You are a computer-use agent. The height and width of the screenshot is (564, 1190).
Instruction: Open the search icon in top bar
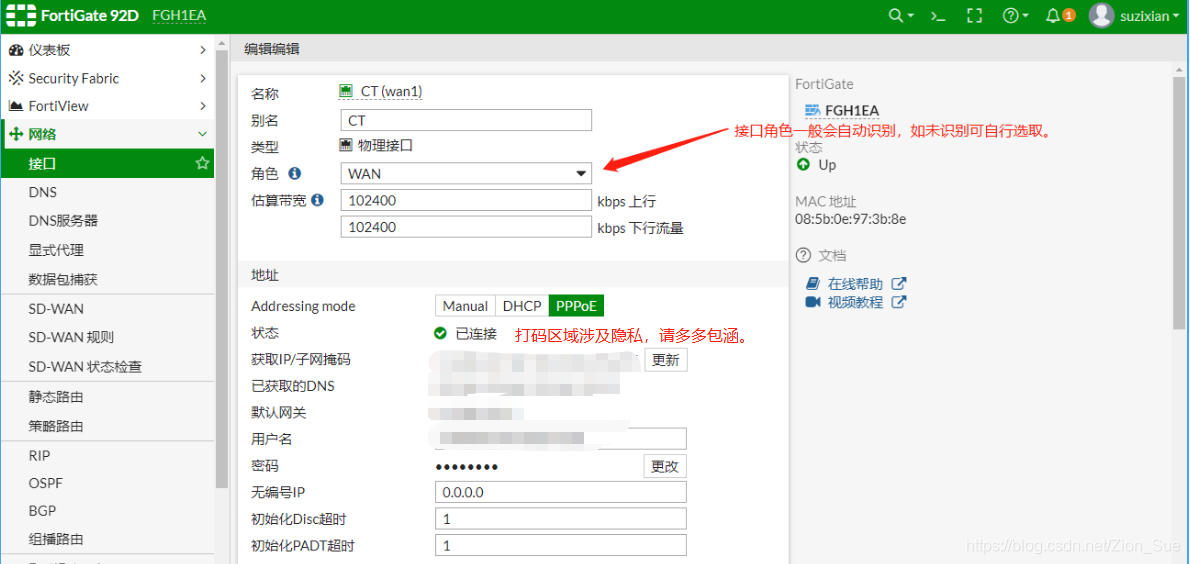pyautogui.click(x=901, y=16)
